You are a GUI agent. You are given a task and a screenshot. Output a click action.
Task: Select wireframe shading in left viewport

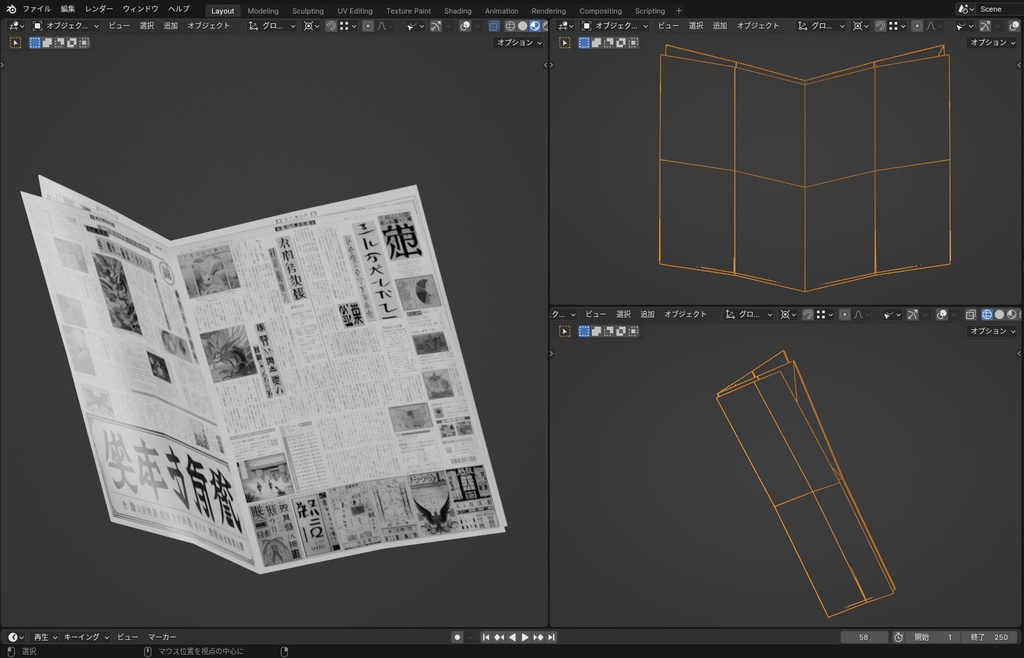[510, 26]
